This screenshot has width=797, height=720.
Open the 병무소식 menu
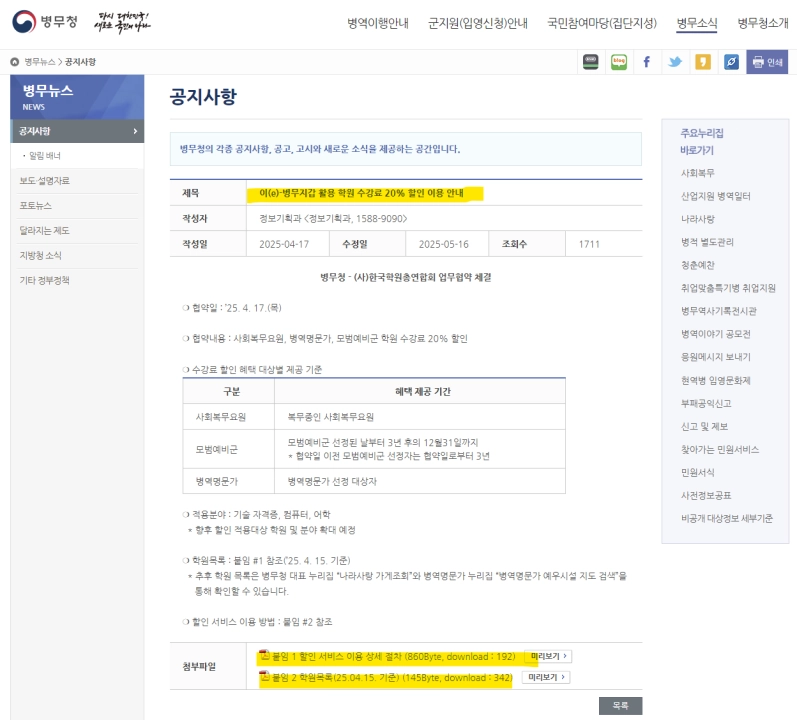(696, 23)
